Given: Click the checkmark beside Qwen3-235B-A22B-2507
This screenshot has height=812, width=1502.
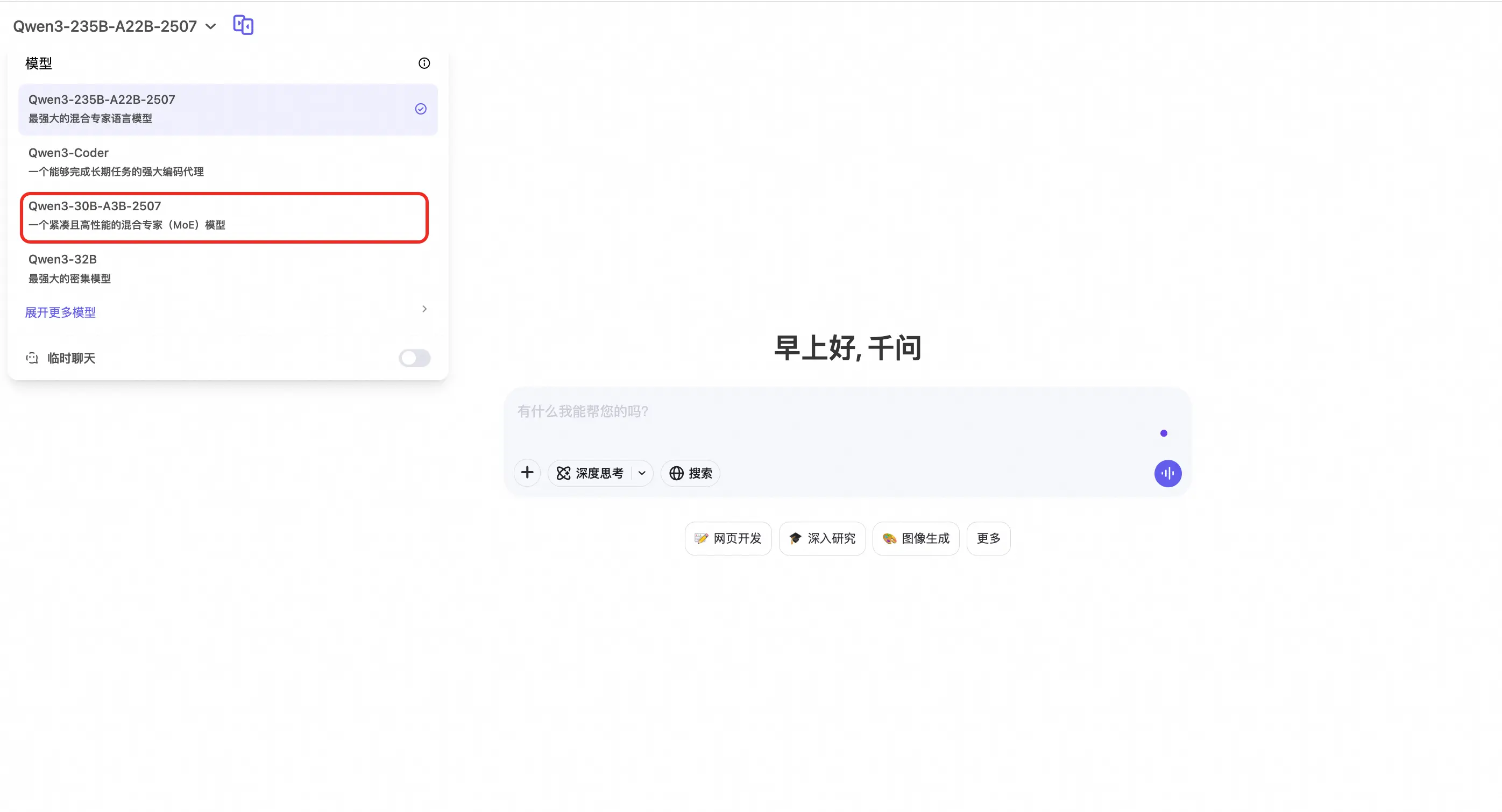Looking at the screenshot, I should (x=420, y=109).
